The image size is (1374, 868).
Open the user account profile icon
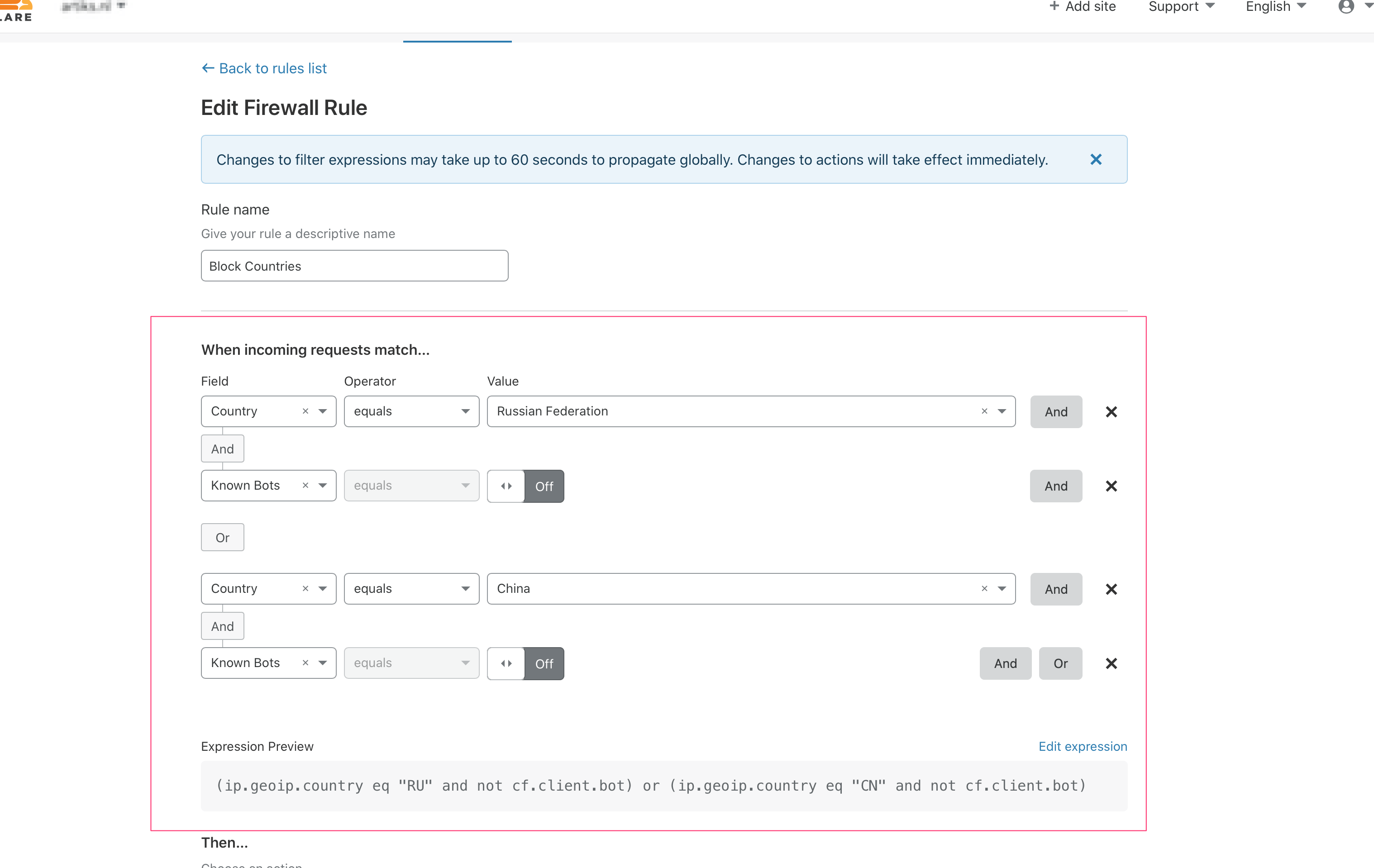pos(1345,7)
